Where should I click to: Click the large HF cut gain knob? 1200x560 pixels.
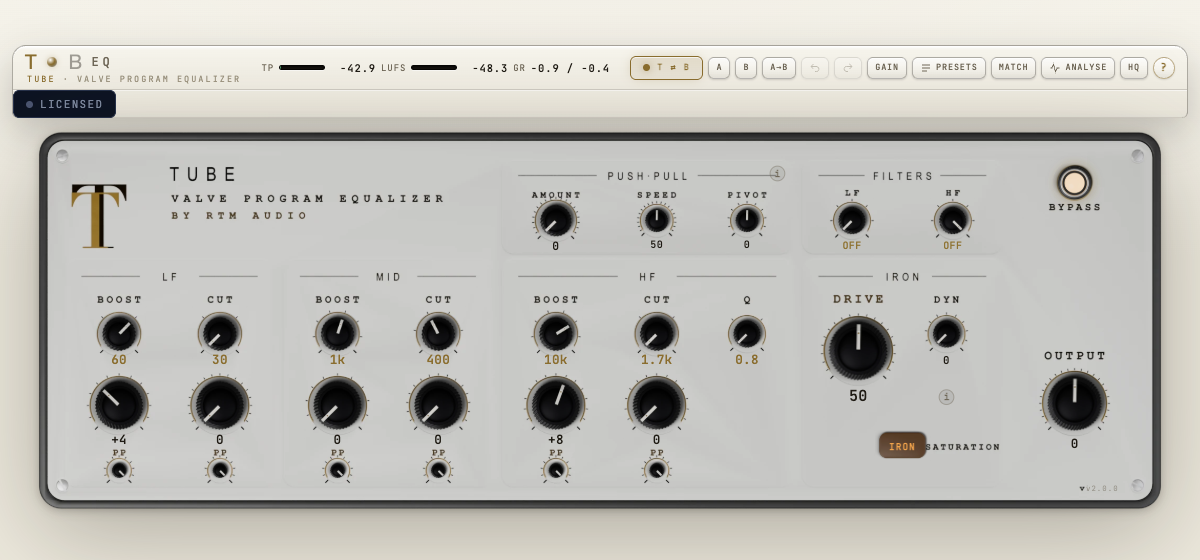click(x=657, y=404)
